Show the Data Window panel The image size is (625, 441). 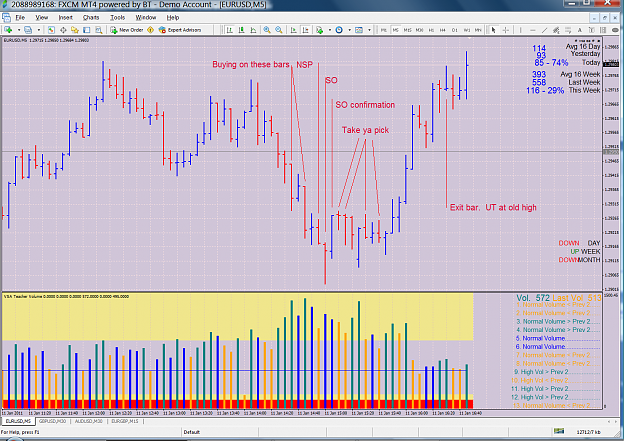point(63,30)
